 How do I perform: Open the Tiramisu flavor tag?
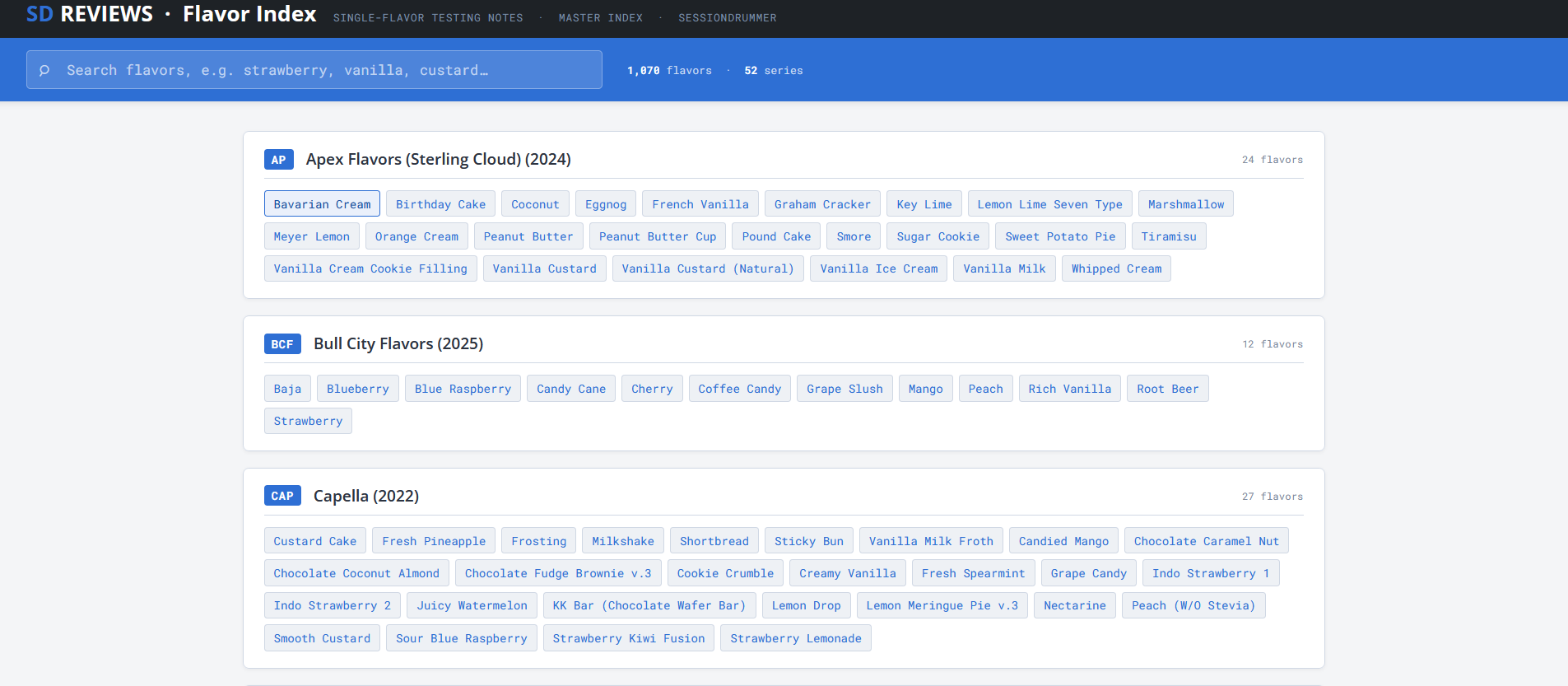(x=1168, y=236)
